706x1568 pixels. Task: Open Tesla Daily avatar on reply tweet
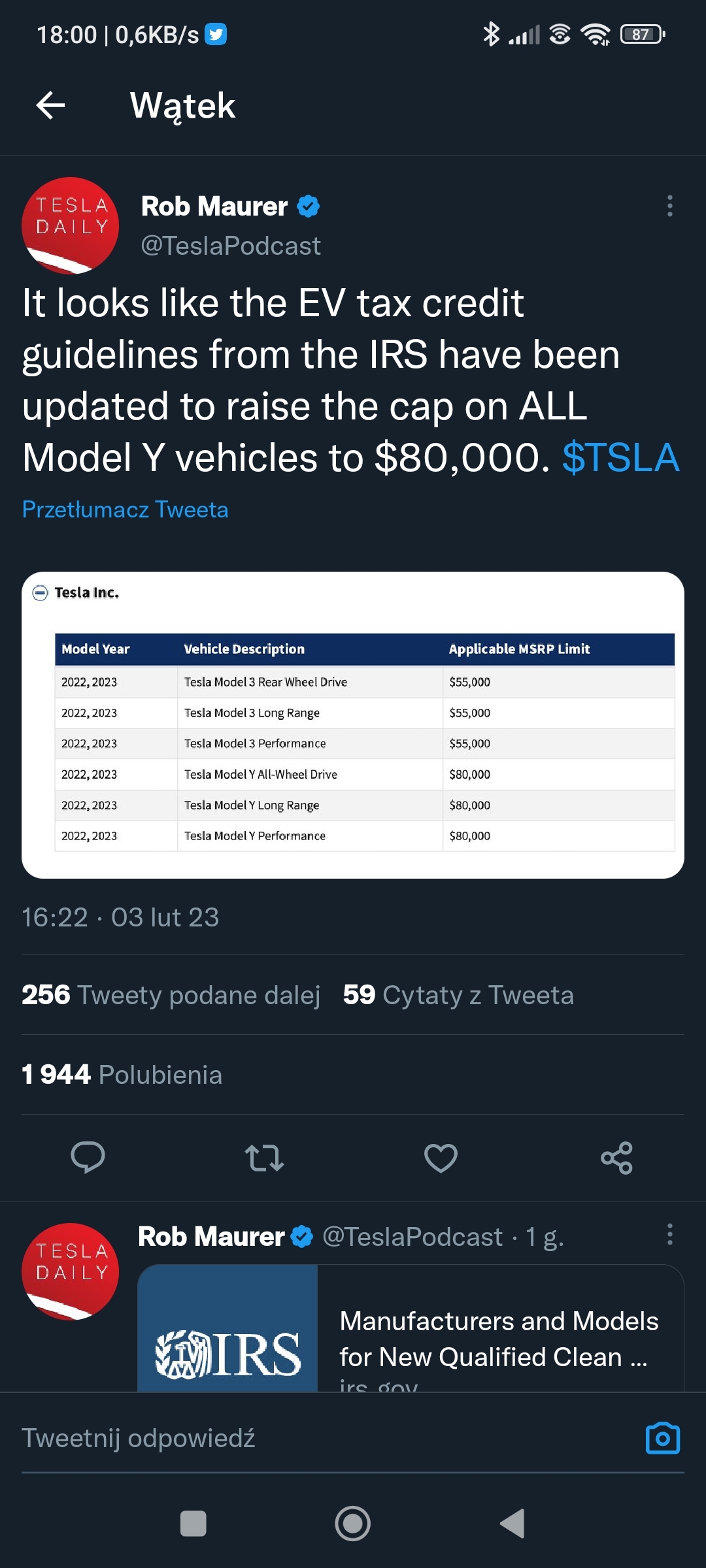(x=70, y=1271)
